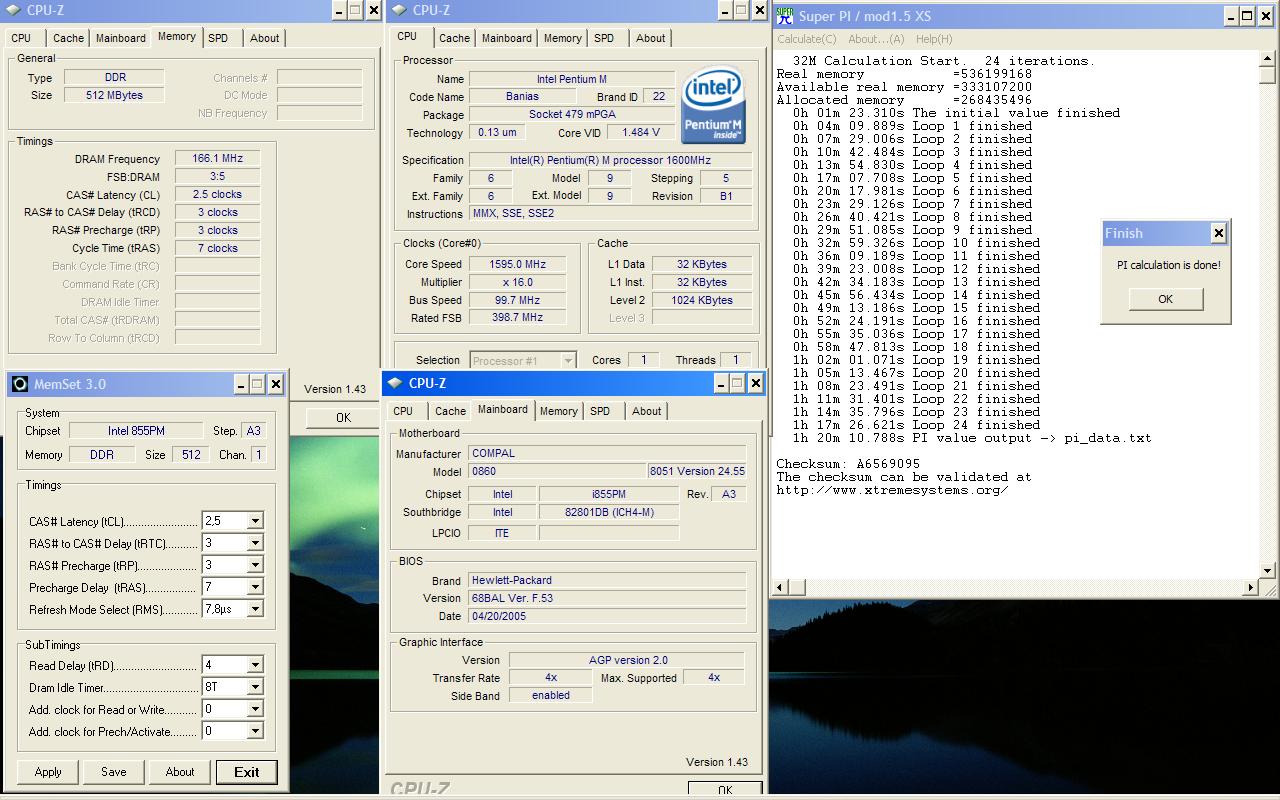Click the Intel Pentium M logo in CPU-Z
The image size is (1280, 800).
click(713, 106)
